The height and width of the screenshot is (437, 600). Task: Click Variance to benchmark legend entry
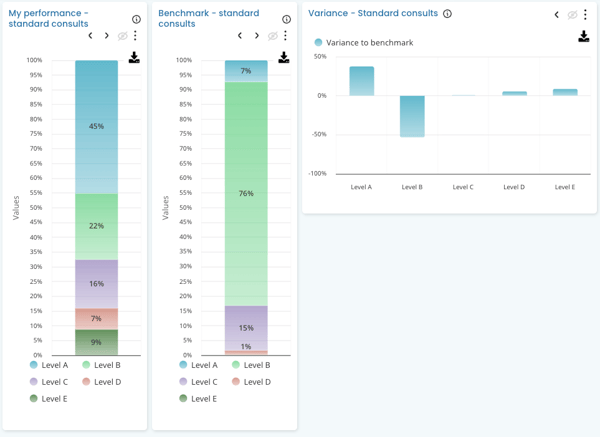363,43
